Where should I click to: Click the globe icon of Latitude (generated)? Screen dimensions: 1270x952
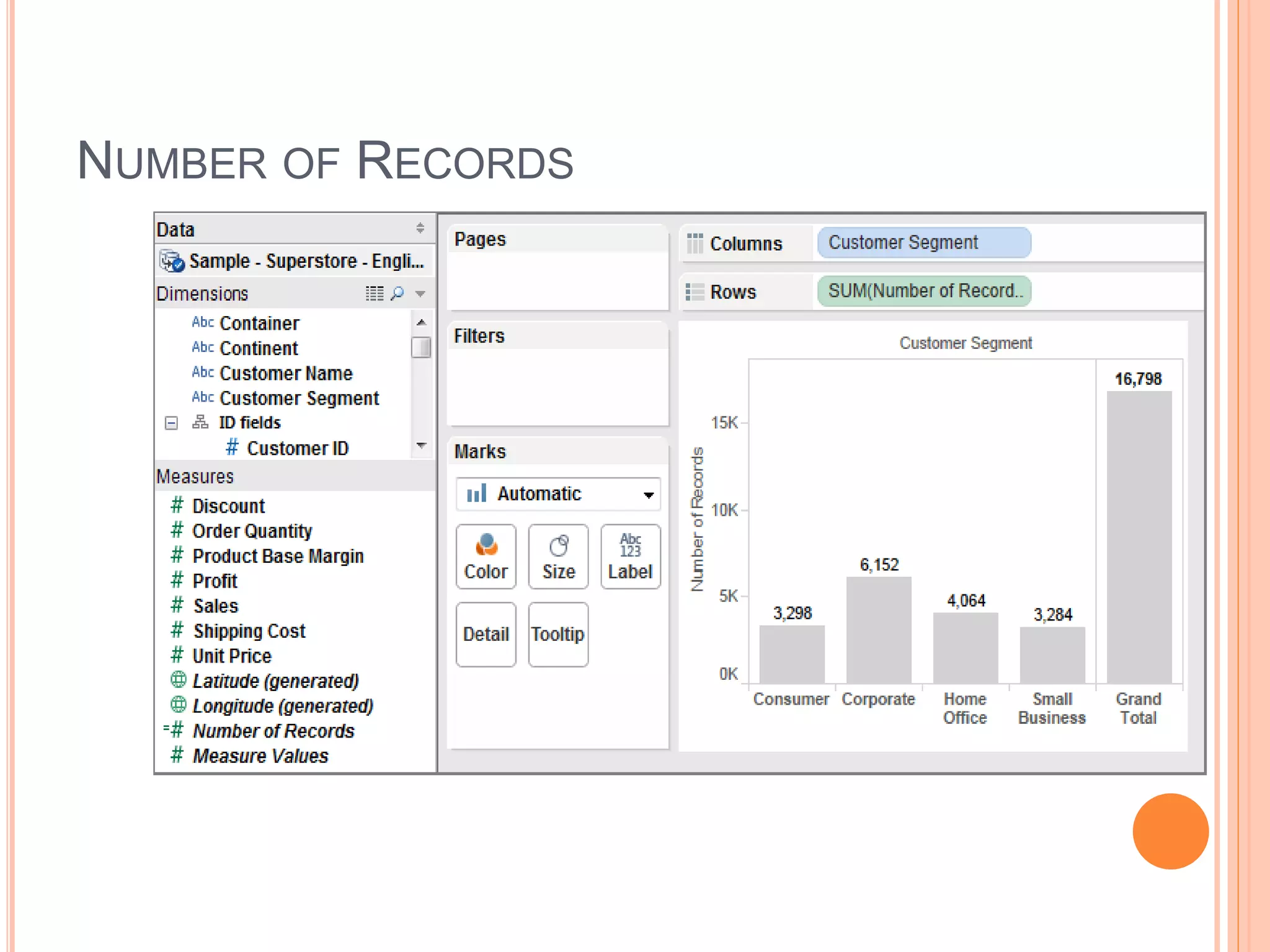pos(178,680)
